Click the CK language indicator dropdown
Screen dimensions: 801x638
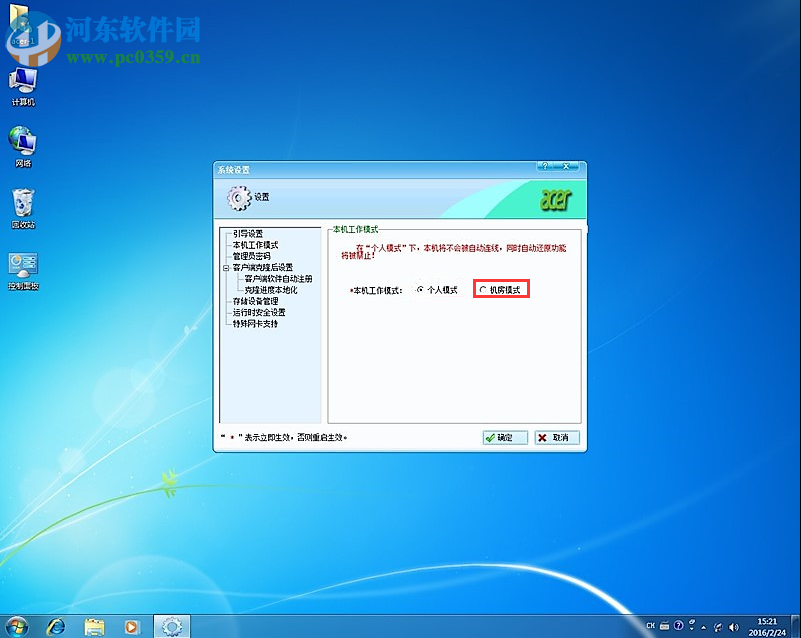(x=650, y=626)
